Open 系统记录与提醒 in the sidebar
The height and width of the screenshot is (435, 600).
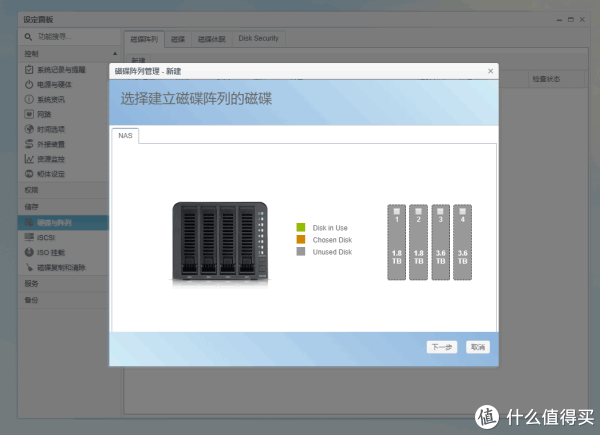click(x=61, y=70)
